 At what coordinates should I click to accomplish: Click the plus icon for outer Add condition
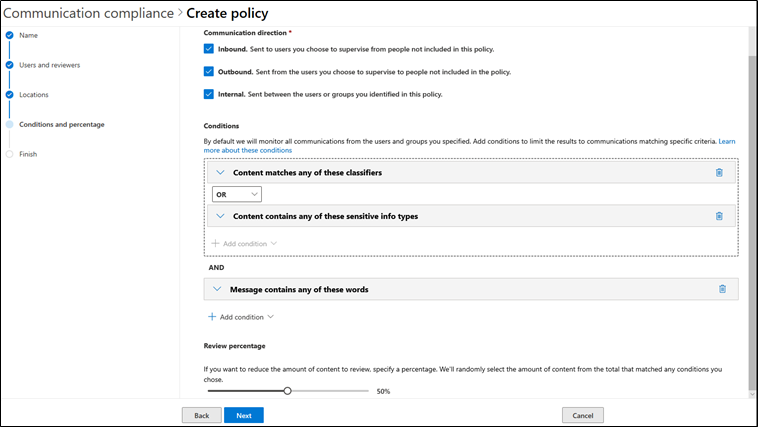pos(212,317)
